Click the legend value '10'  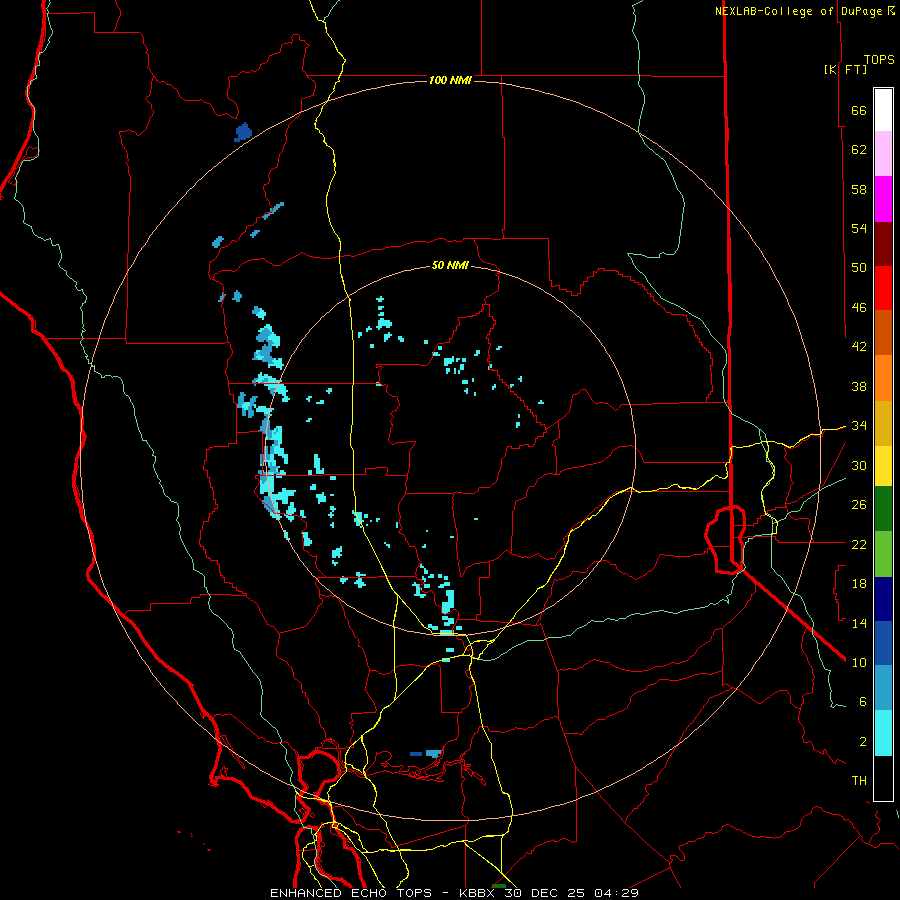click(x=859, y=662)
